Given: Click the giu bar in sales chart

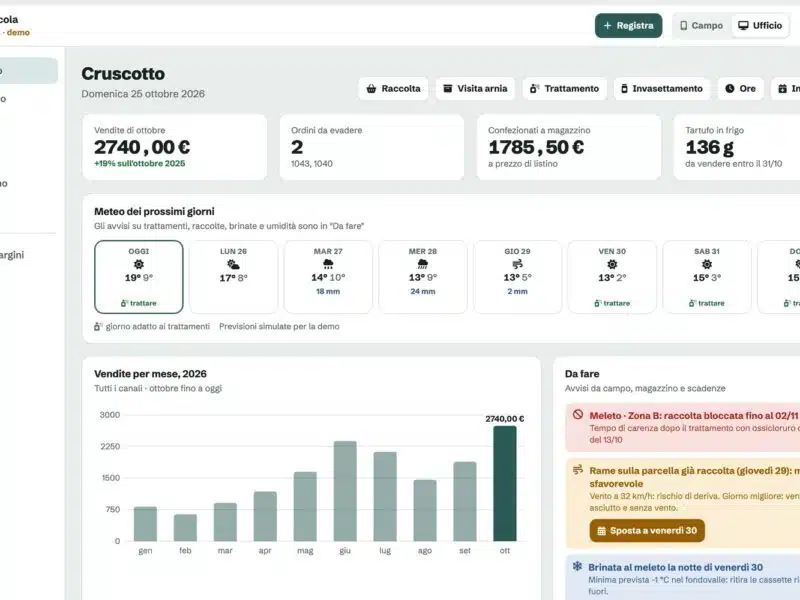Looking at the screenshot, I should (x=345, y=491).
